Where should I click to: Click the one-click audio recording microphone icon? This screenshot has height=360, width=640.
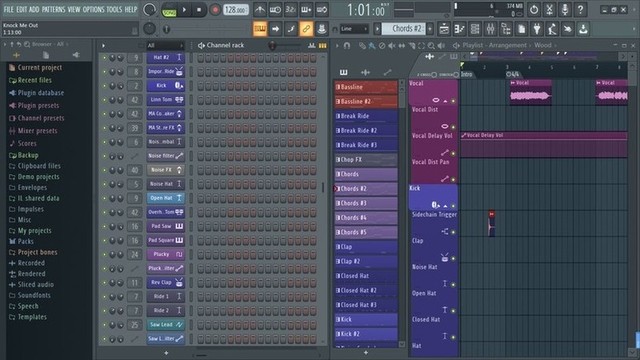(565, 9)
